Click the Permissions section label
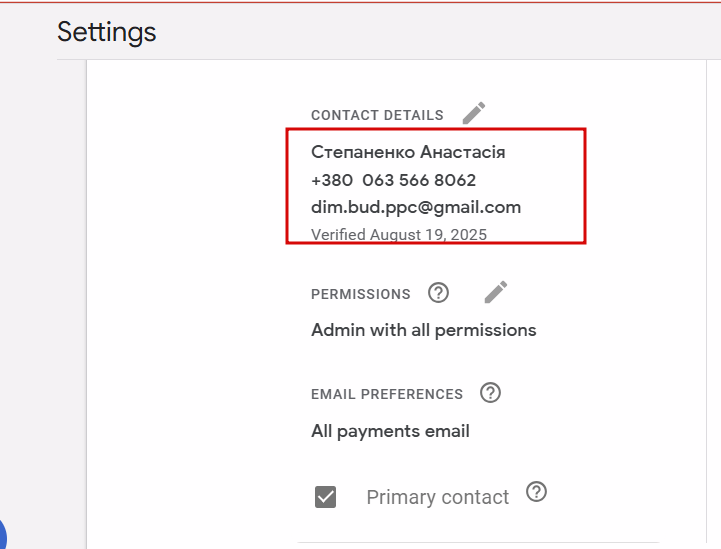Screen dimensions: 721x549 pyautogui.click(x=361, y=294)
